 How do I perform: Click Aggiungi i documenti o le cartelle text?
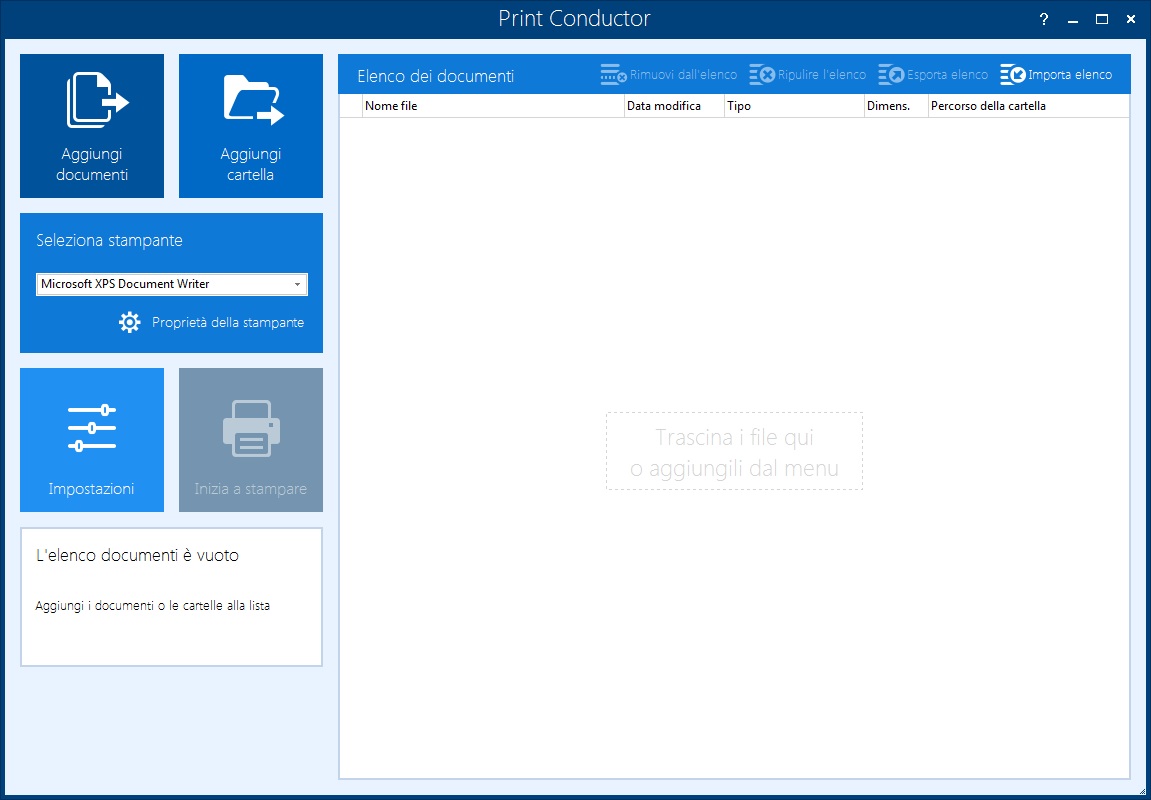(x=153, y=606)
